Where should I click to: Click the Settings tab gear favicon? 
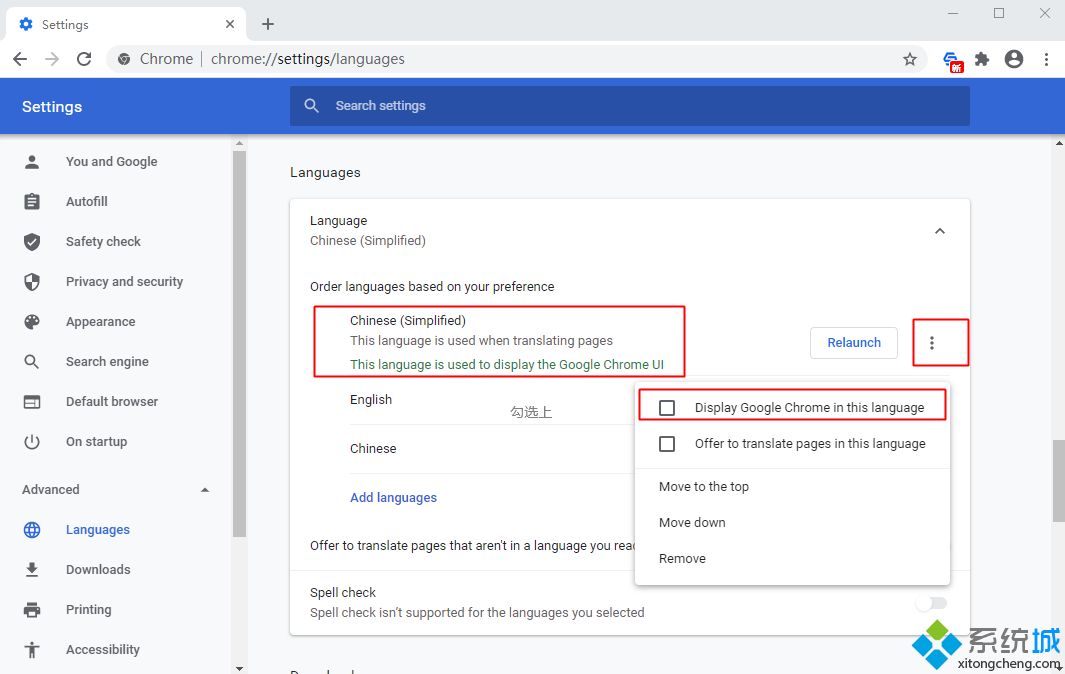pos(26,24)
